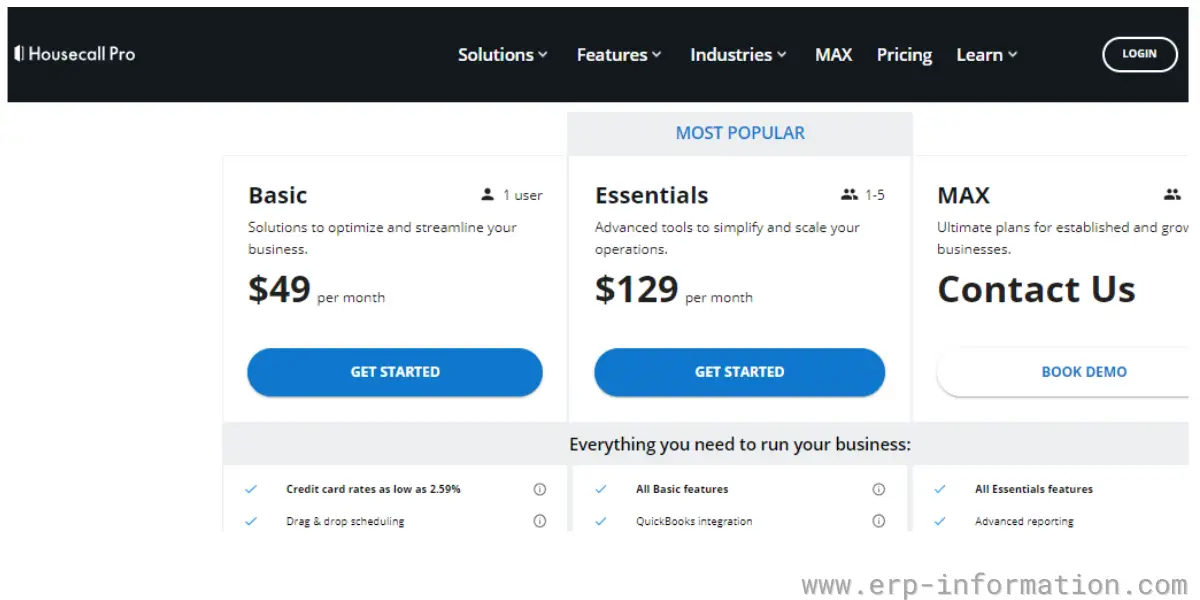Select the MOST POPULAR banner label
Viewport: 1200px width, 600px height.
pos(740,133)
